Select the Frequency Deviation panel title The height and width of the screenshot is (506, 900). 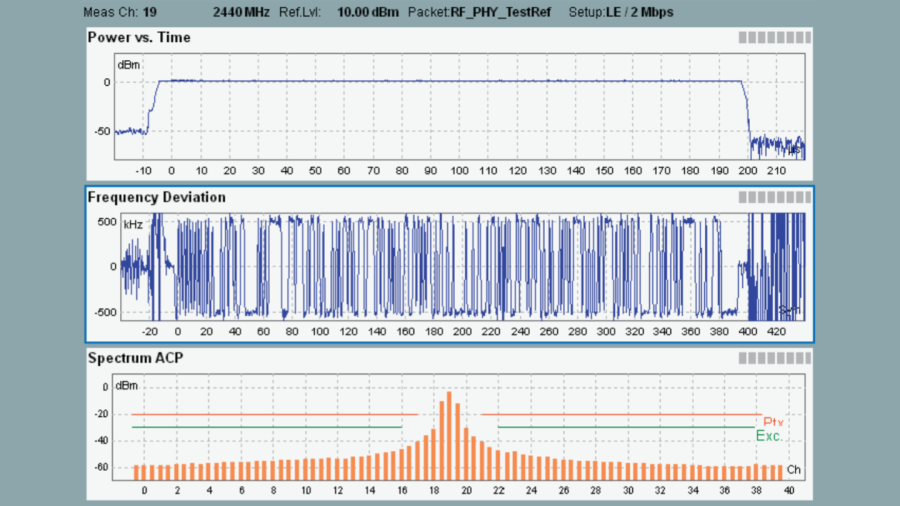pos(157,198)
